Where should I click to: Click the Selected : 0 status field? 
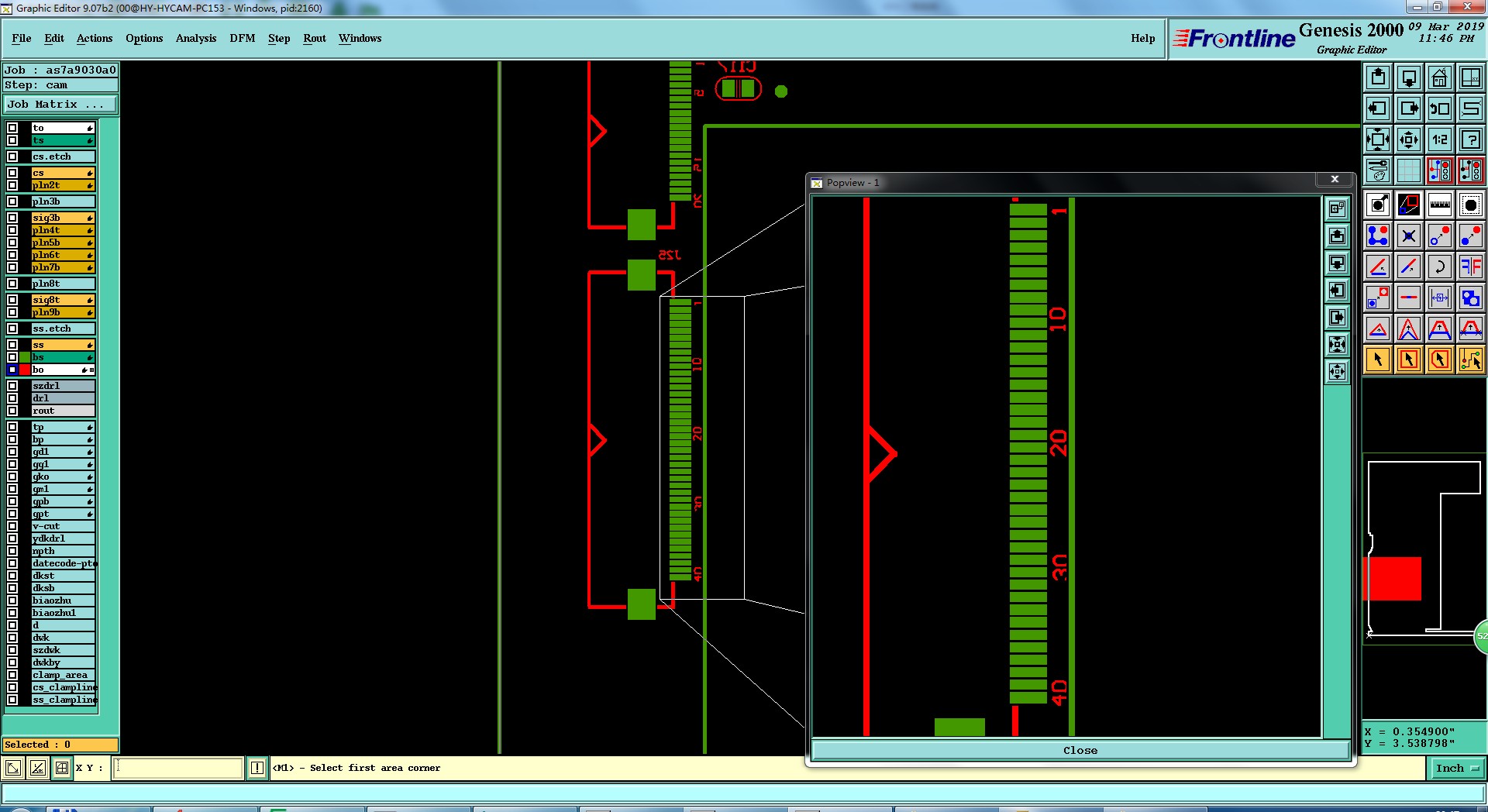tap(60, 745)
